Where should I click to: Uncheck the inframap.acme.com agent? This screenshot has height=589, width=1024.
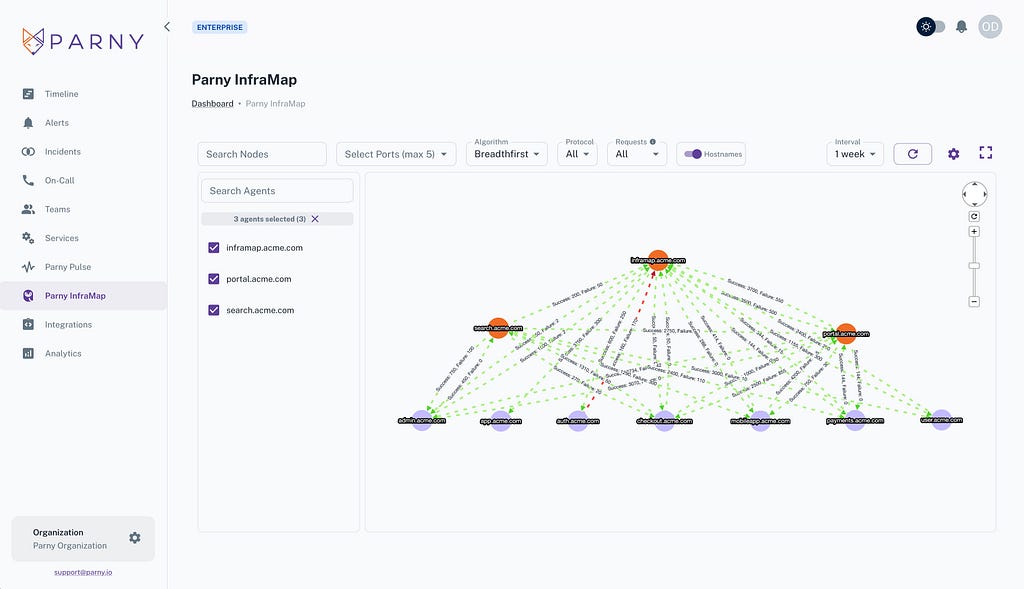(x=214, y=247)
